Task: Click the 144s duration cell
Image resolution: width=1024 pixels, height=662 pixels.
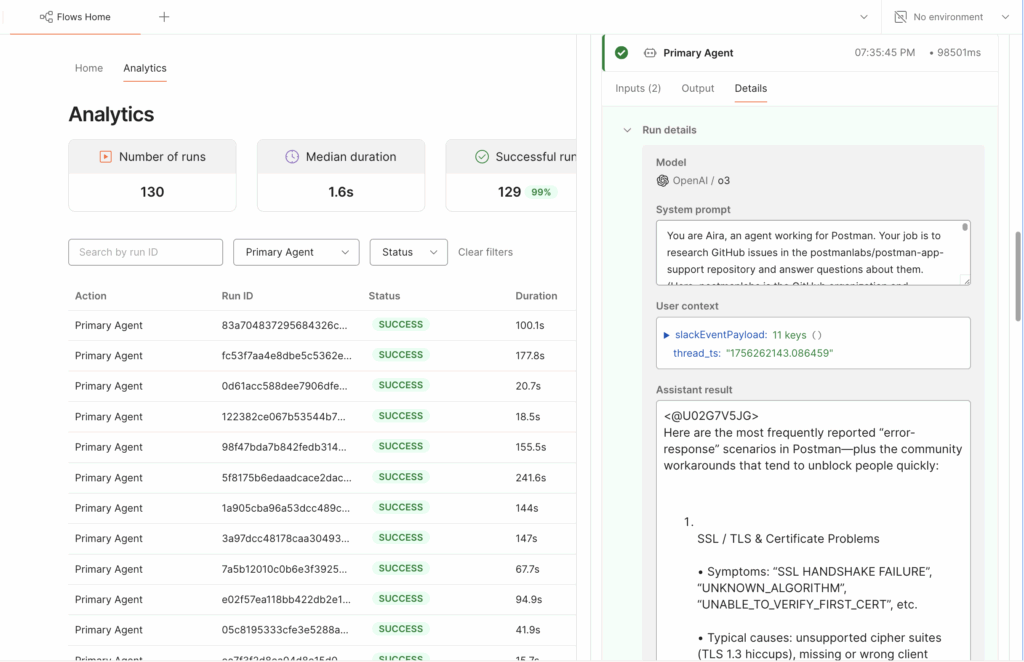Action: tap(526, 508)
